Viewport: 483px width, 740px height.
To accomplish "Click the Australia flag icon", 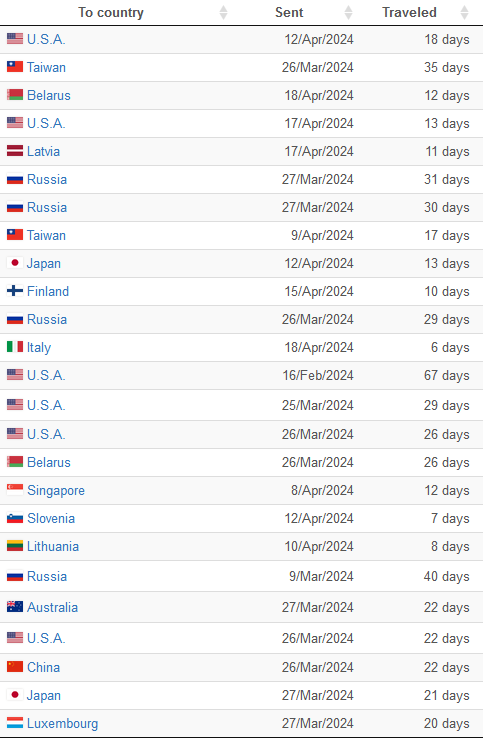I will [x=15, y=607].
